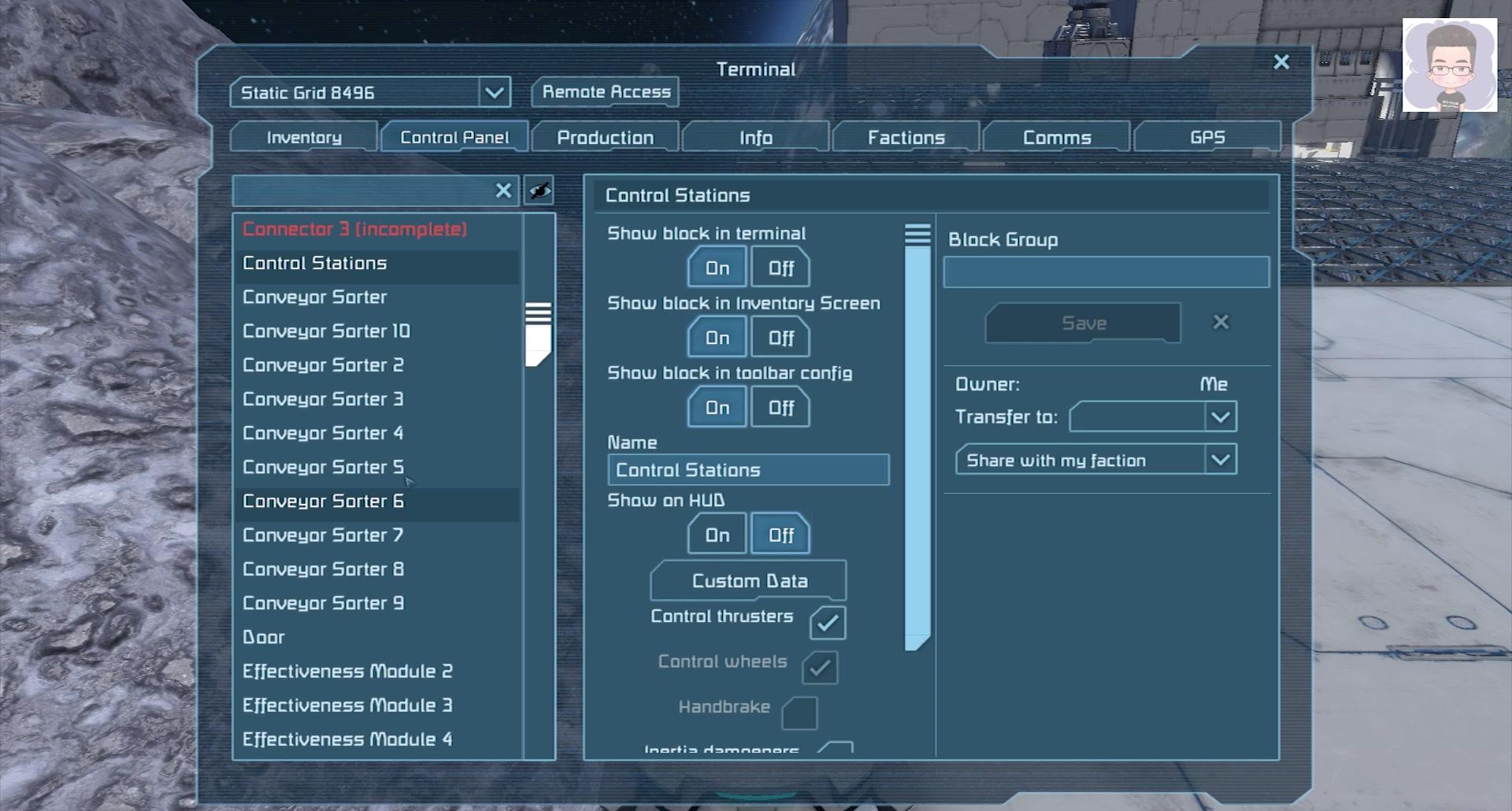This screenshot has width=1512, height=811.
Task: Select Conveyor Sorter 8
Action: (376, 569)
